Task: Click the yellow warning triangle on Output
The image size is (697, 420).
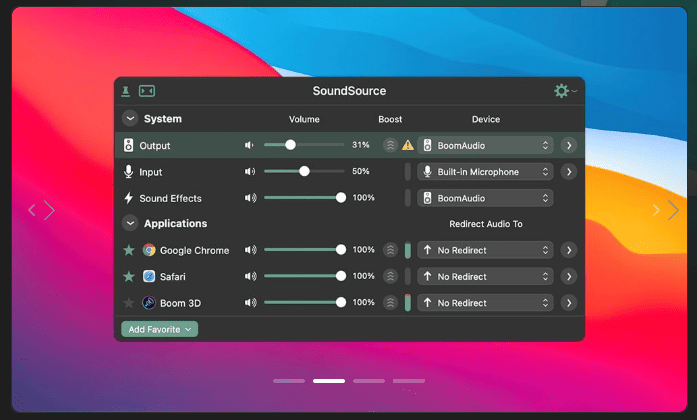Action: coord(408,145)
